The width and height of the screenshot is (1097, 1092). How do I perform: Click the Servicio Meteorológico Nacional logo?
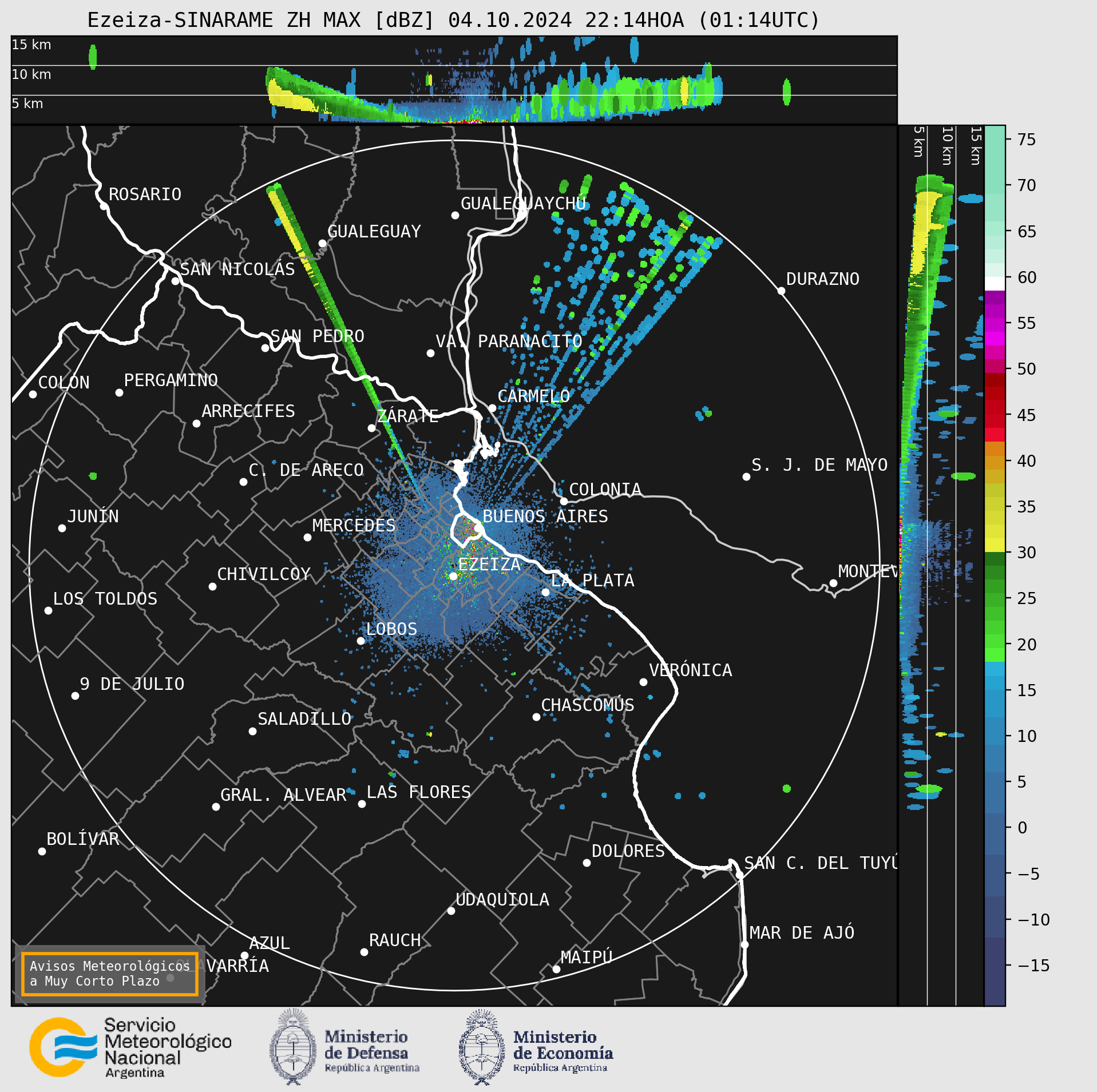[130, 1047]
